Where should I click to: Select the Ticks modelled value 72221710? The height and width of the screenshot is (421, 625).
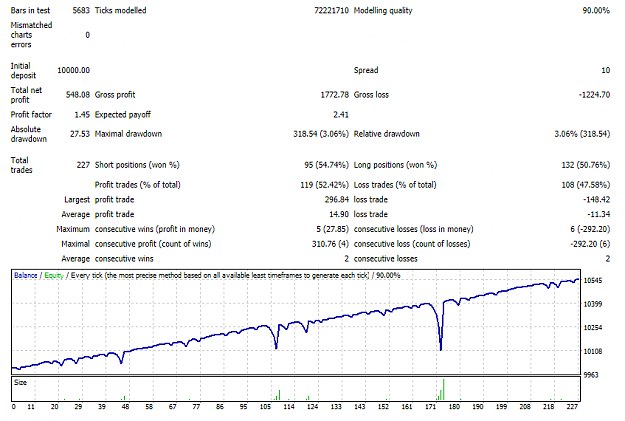point(331,10)
